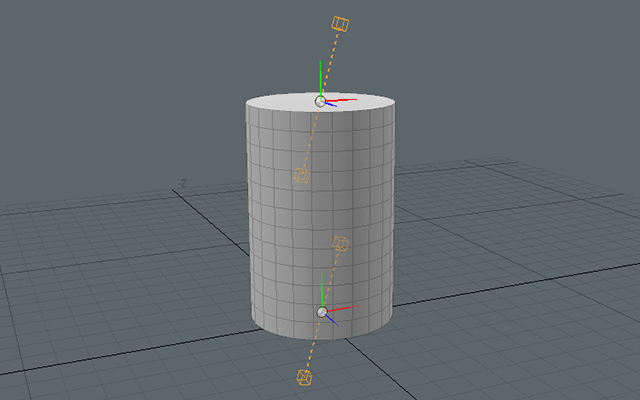The image size is (640, 400).
Task: Click the red X axis of the bottom gizmo
Action: click(344, 310)
